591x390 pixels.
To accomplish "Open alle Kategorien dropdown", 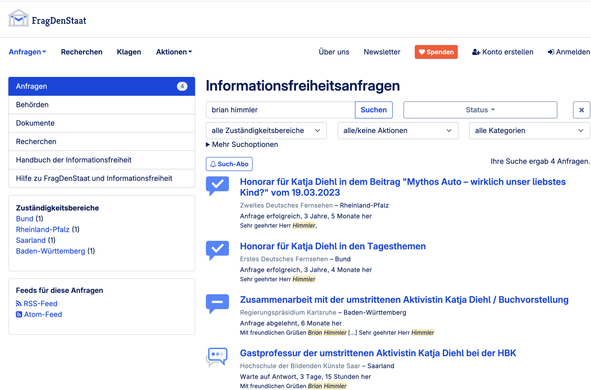I will pos(529,131).
